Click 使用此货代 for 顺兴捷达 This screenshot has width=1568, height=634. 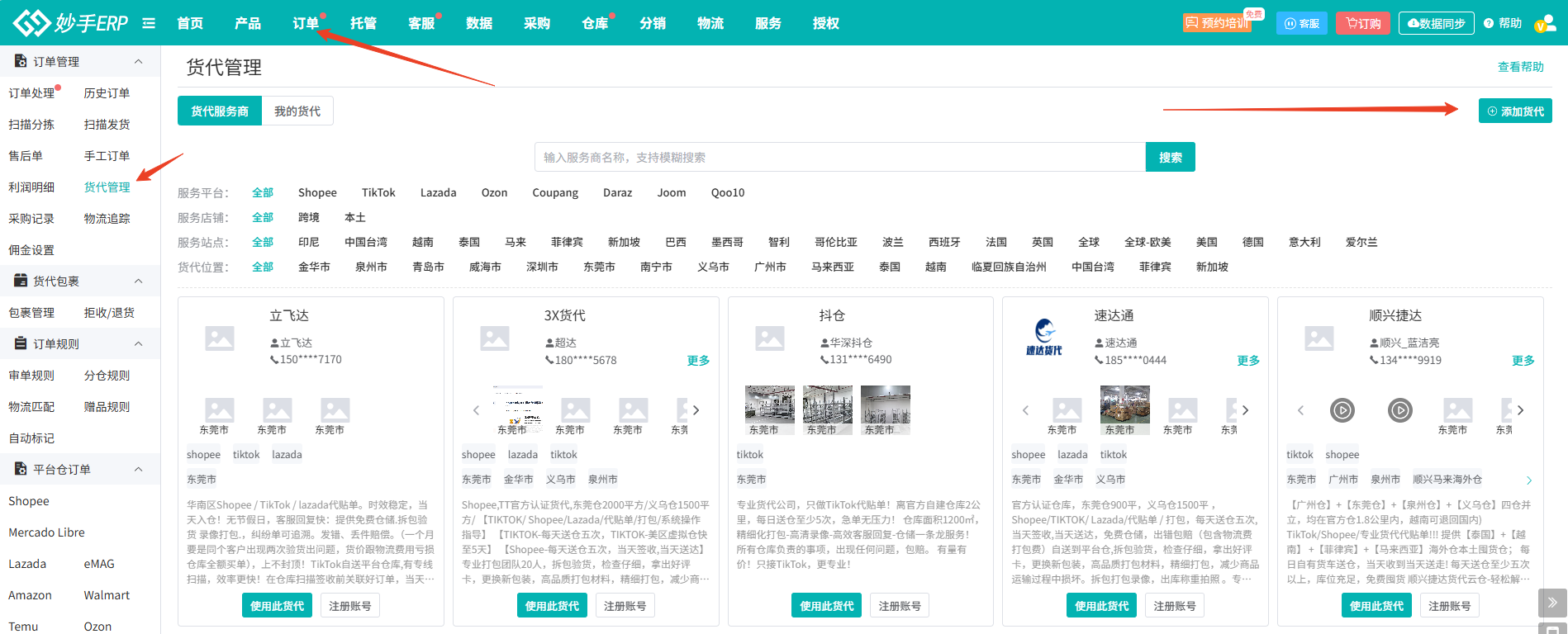pos(1376,605)
